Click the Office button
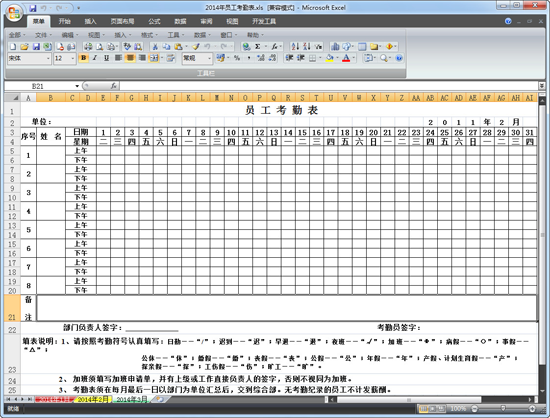The height and width of the screenshot is (418, 550). [14, 13]
